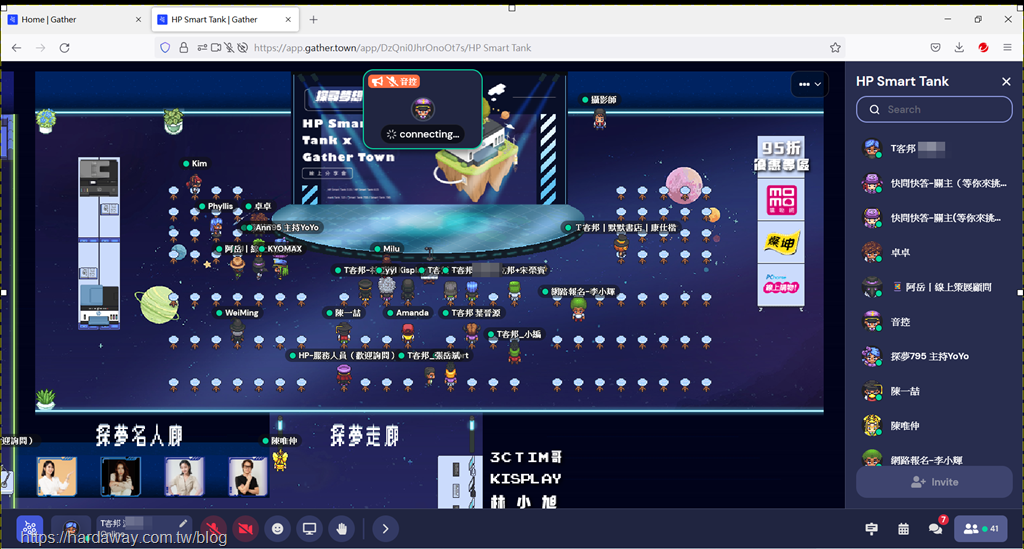Click the Invite button
The height and width of the screenshot is (549, 1024).
tap(934, 482)
